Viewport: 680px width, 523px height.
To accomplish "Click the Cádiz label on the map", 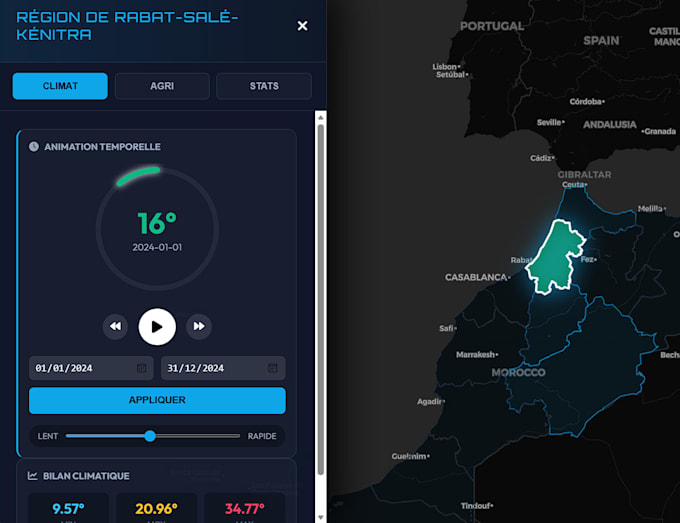I will [x=541, y=158].
